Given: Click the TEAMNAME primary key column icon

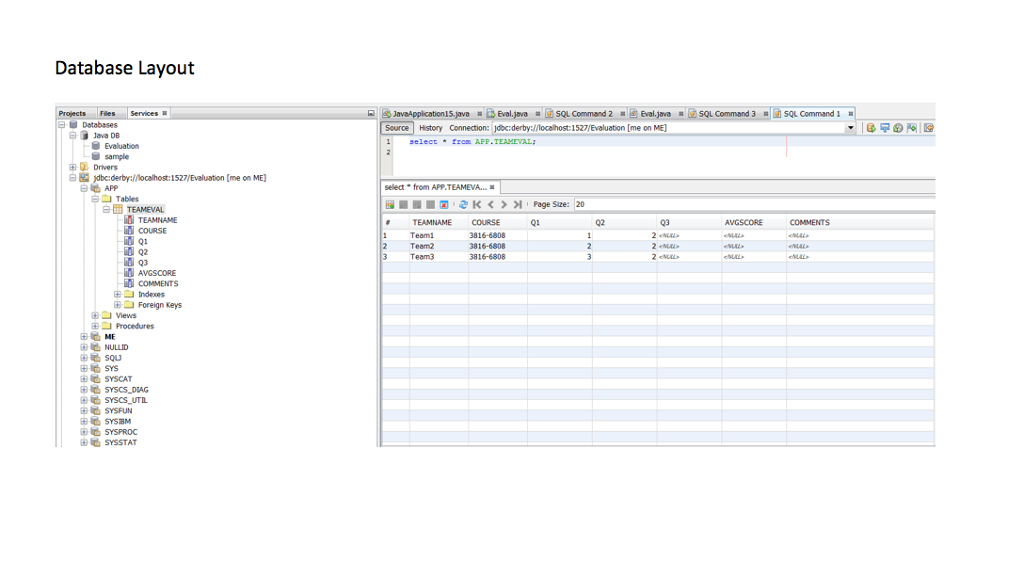Looking at the screenshot, I should [129, 220].
